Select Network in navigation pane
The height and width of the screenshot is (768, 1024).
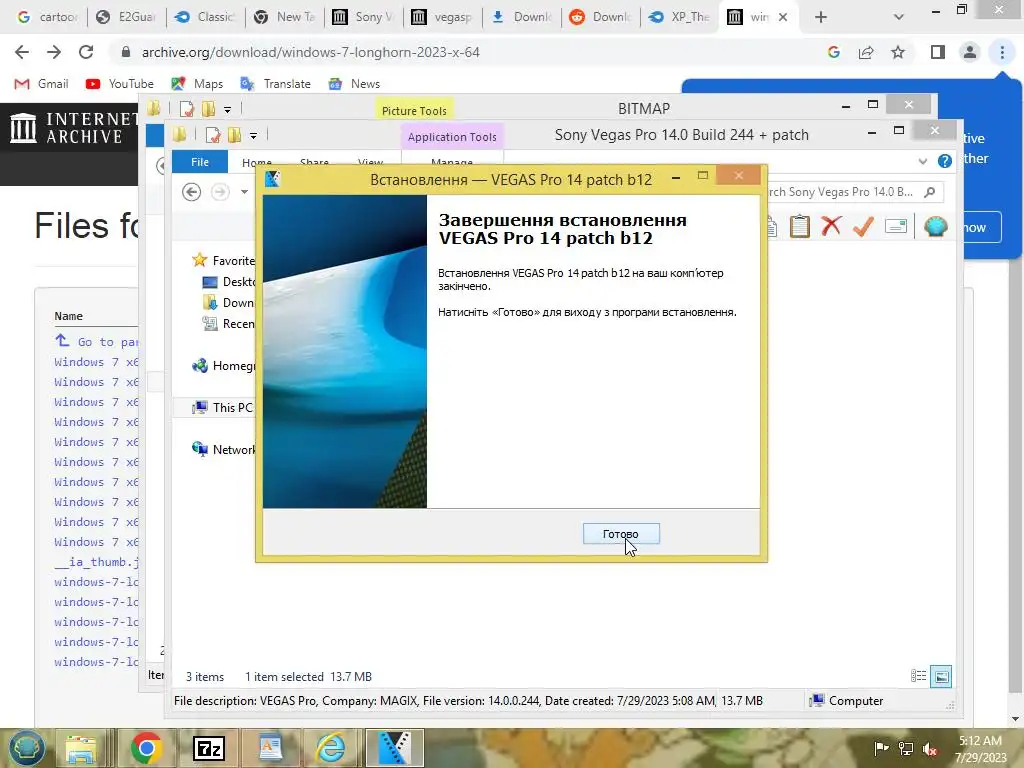[223, 449]
